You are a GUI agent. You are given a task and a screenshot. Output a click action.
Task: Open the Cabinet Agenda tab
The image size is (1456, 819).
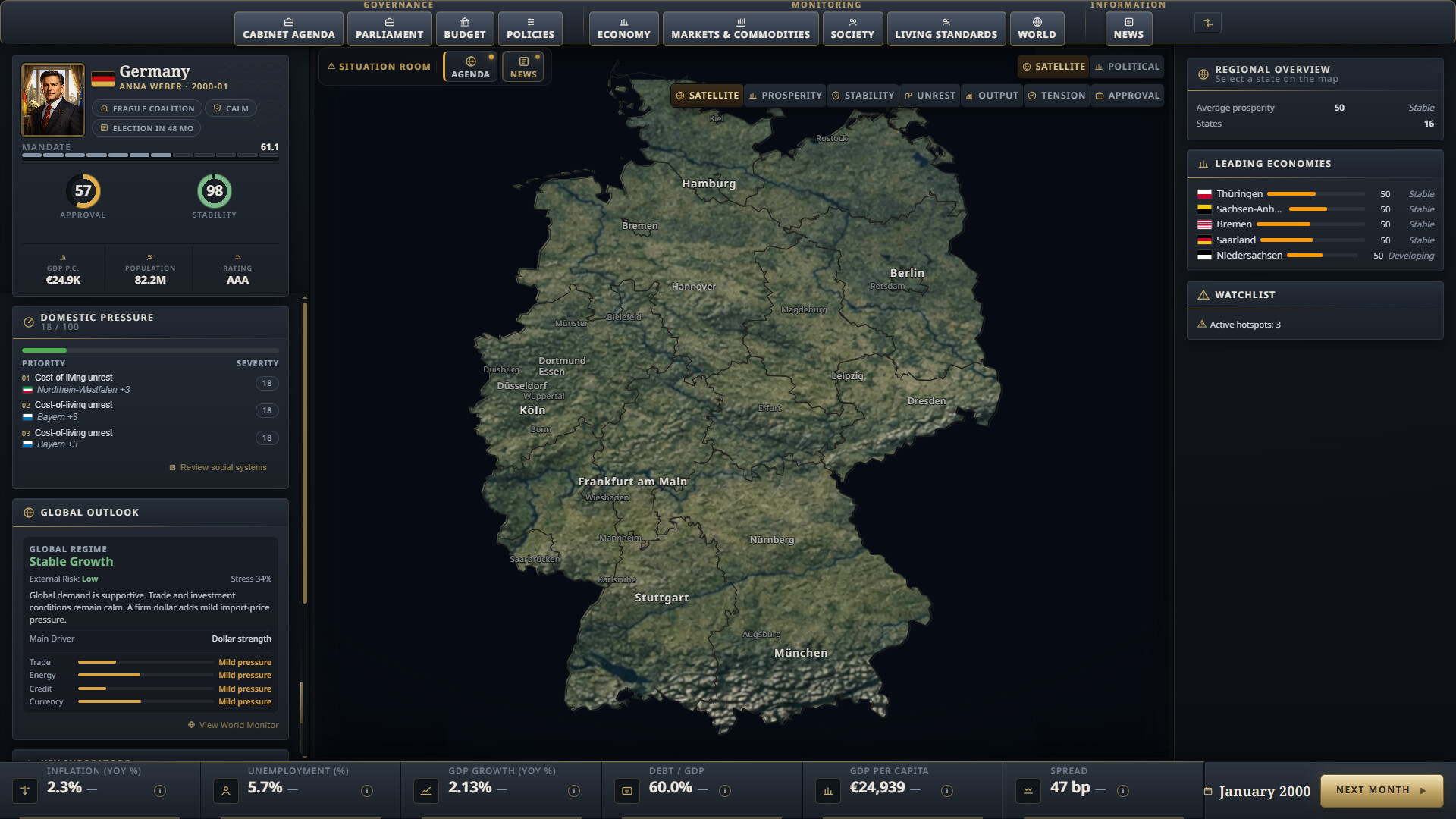click(x=288, y=29)
